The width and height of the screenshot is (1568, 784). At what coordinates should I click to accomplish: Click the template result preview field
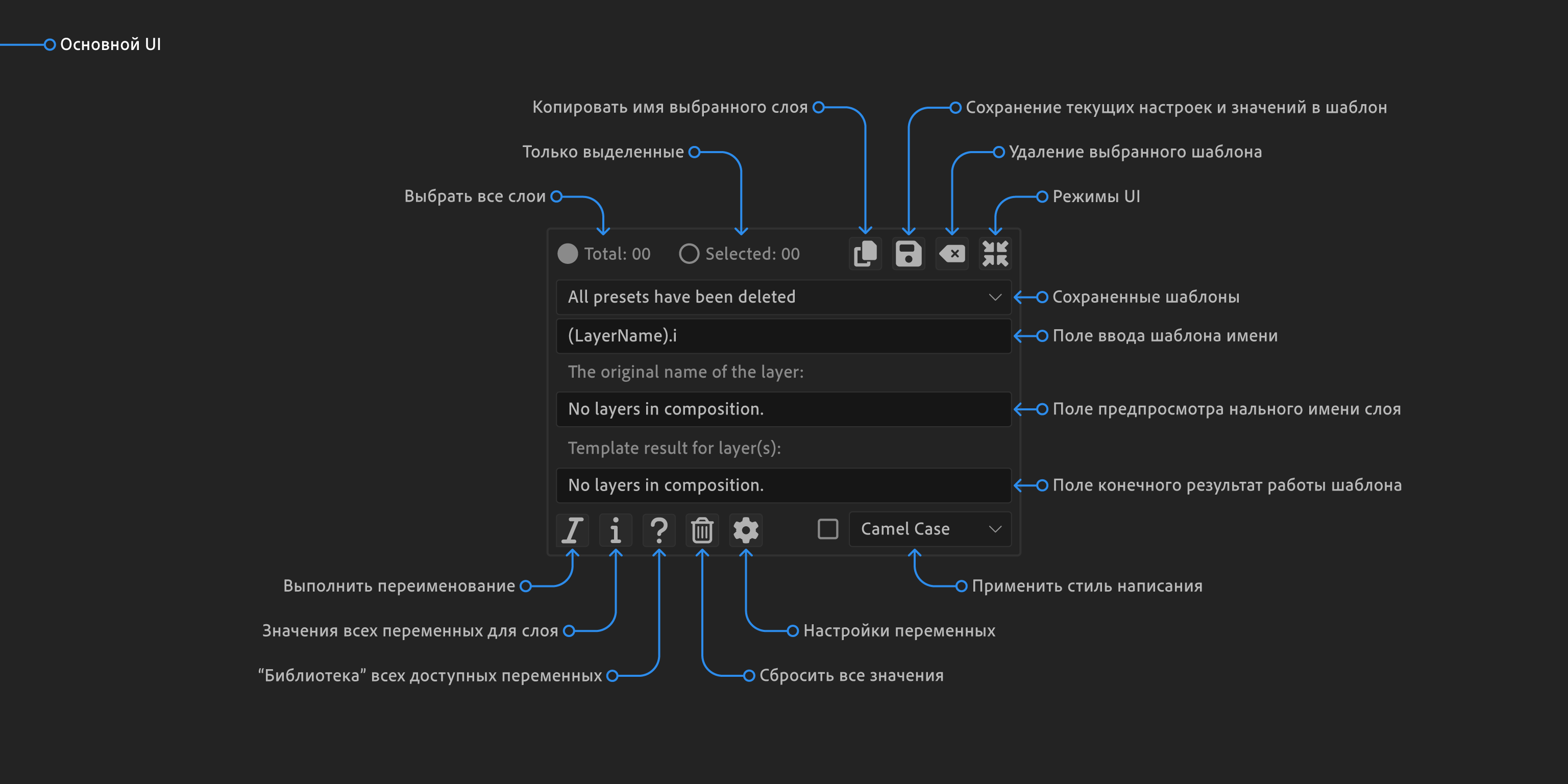click(x=784, y=485)
